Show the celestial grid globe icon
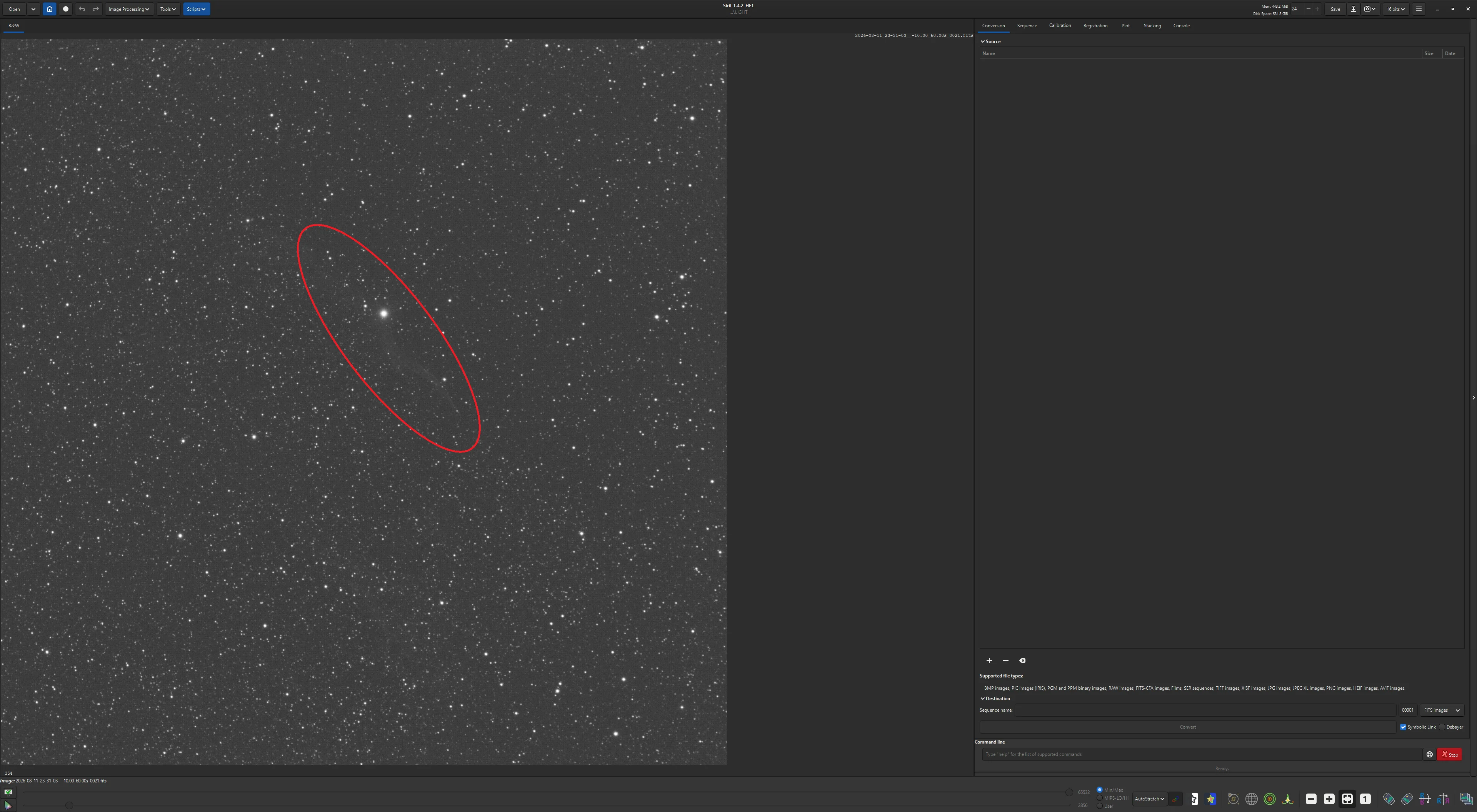The width and height of the screenshot is (1477, 812). 1251,799
